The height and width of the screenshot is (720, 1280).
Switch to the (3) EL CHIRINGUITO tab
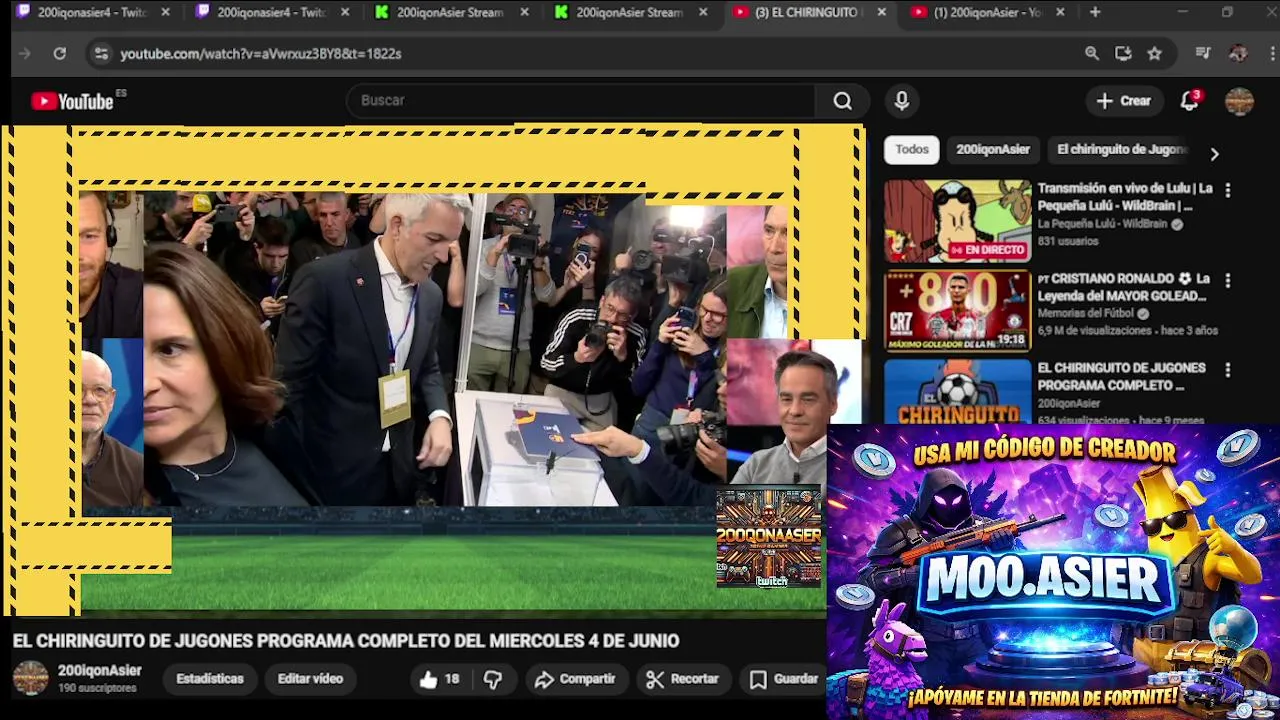click(x=808, y=12)
